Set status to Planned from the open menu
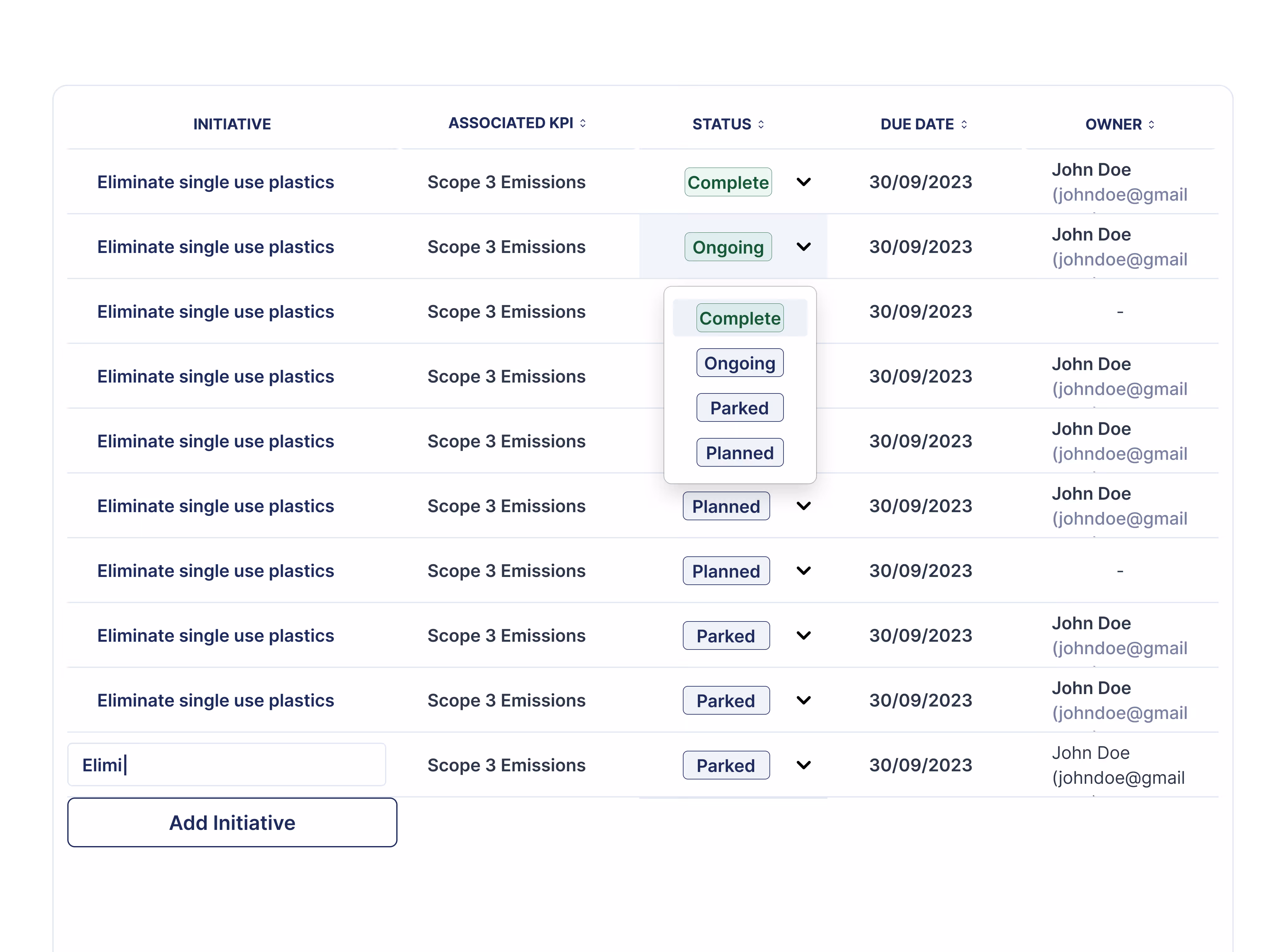The image size is (1286, 952). 740,453
